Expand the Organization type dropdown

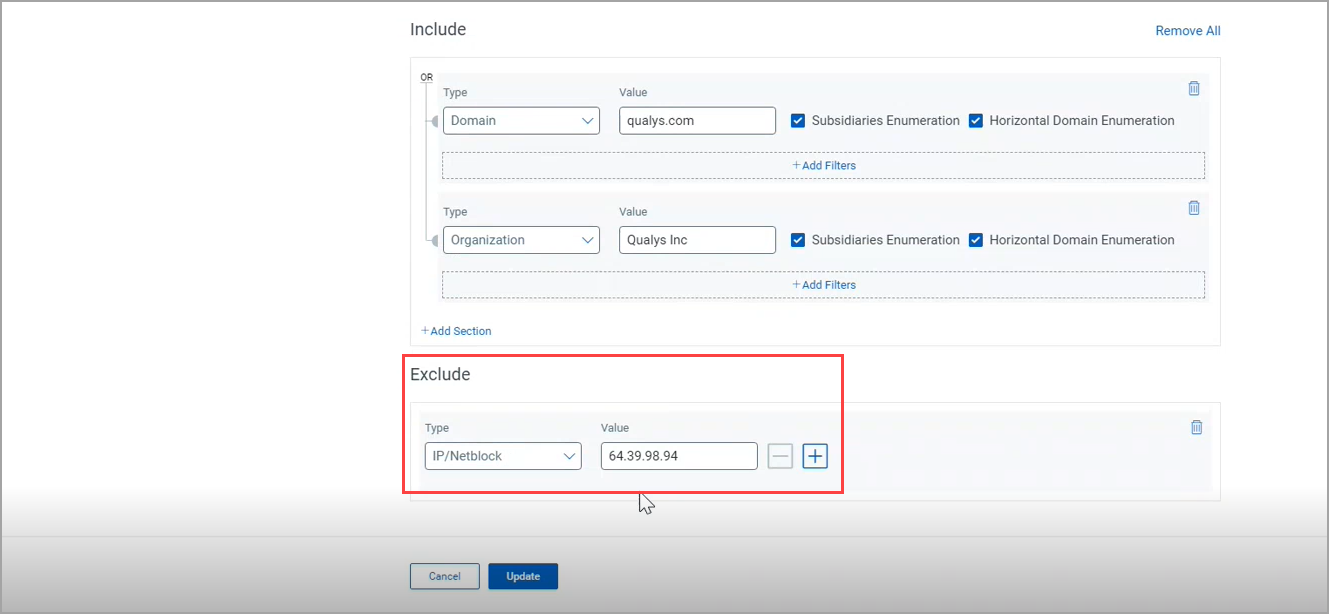point(521,240)
